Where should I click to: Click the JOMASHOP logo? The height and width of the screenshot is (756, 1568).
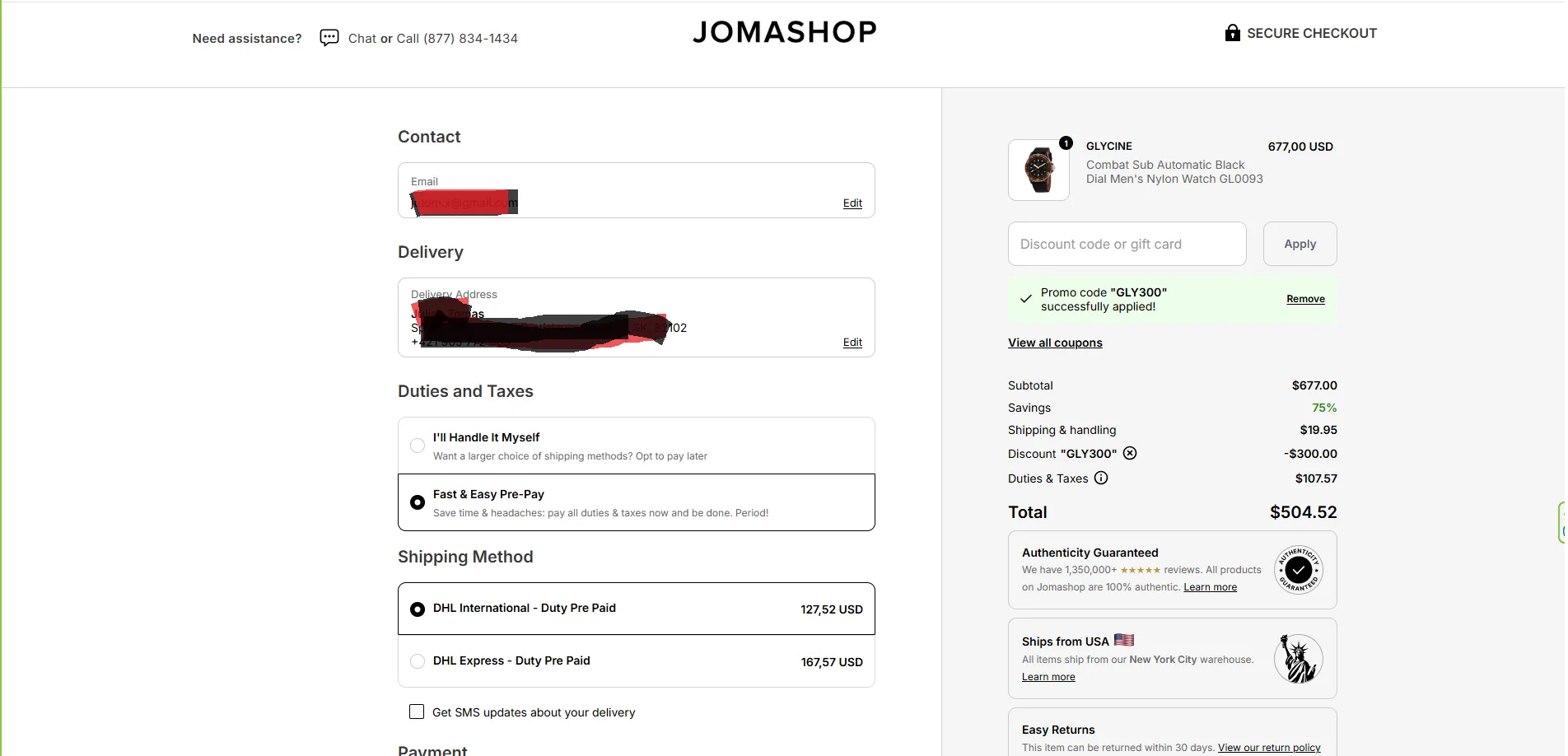click(784, 32)
